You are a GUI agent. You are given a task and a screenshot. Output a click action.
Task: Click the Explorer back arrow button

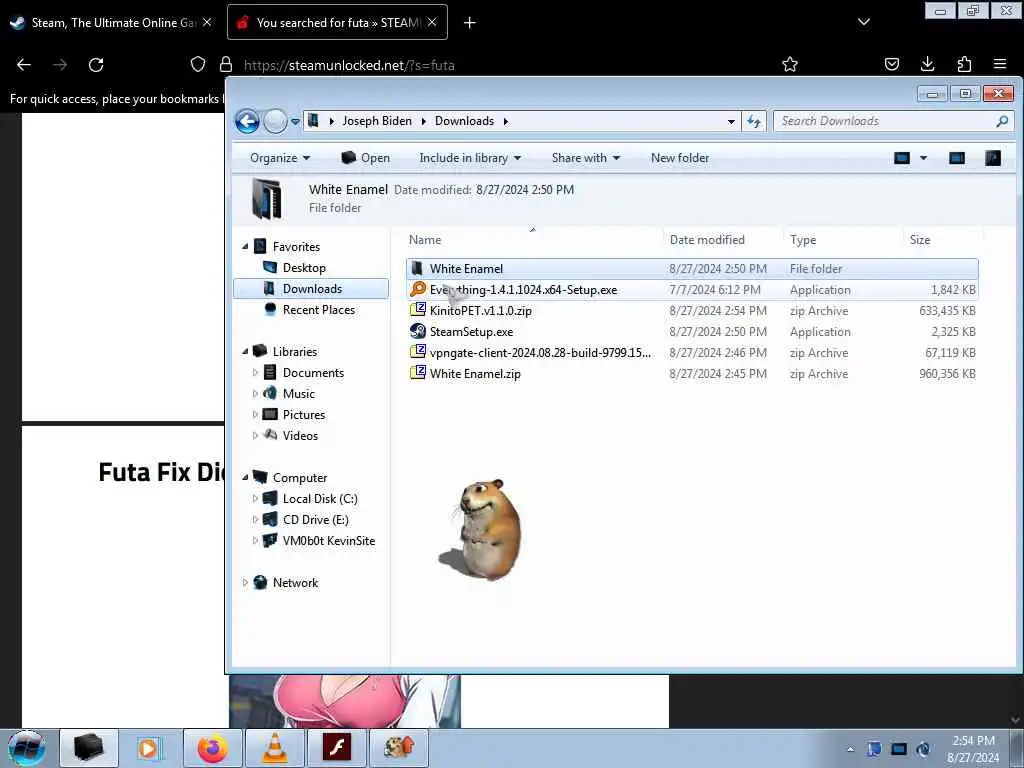click(248, 121)
